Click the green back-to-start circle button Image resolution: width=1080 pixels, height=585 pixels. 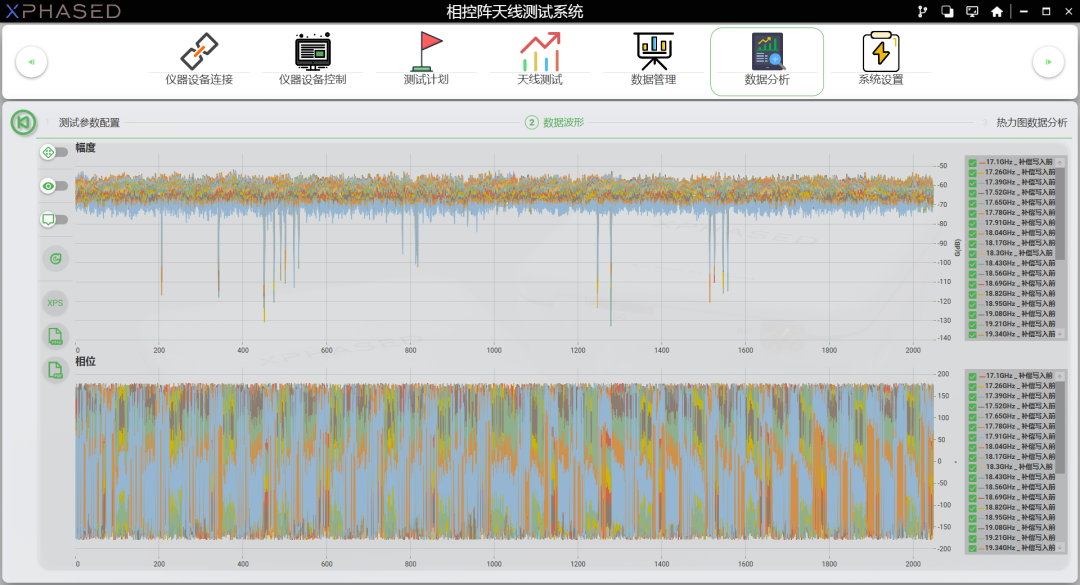(x=23, y=123)
